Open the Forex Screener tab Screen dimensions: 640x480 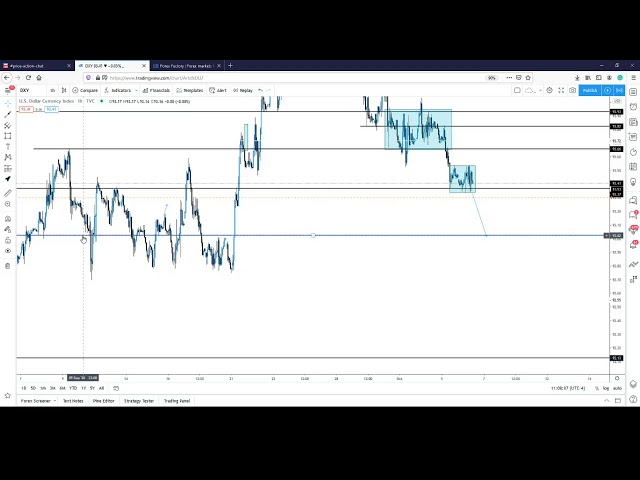click(35, 400)
